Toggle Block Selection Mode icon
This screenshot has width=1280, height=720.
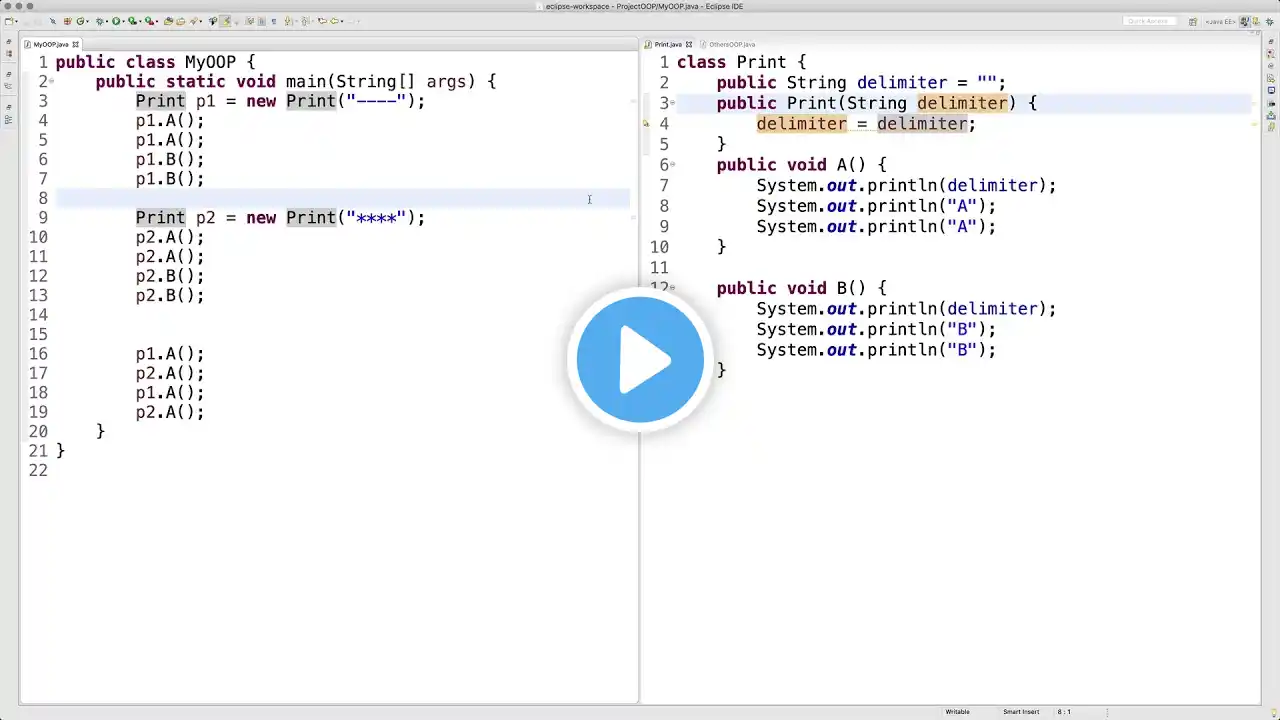click(262, 21)
